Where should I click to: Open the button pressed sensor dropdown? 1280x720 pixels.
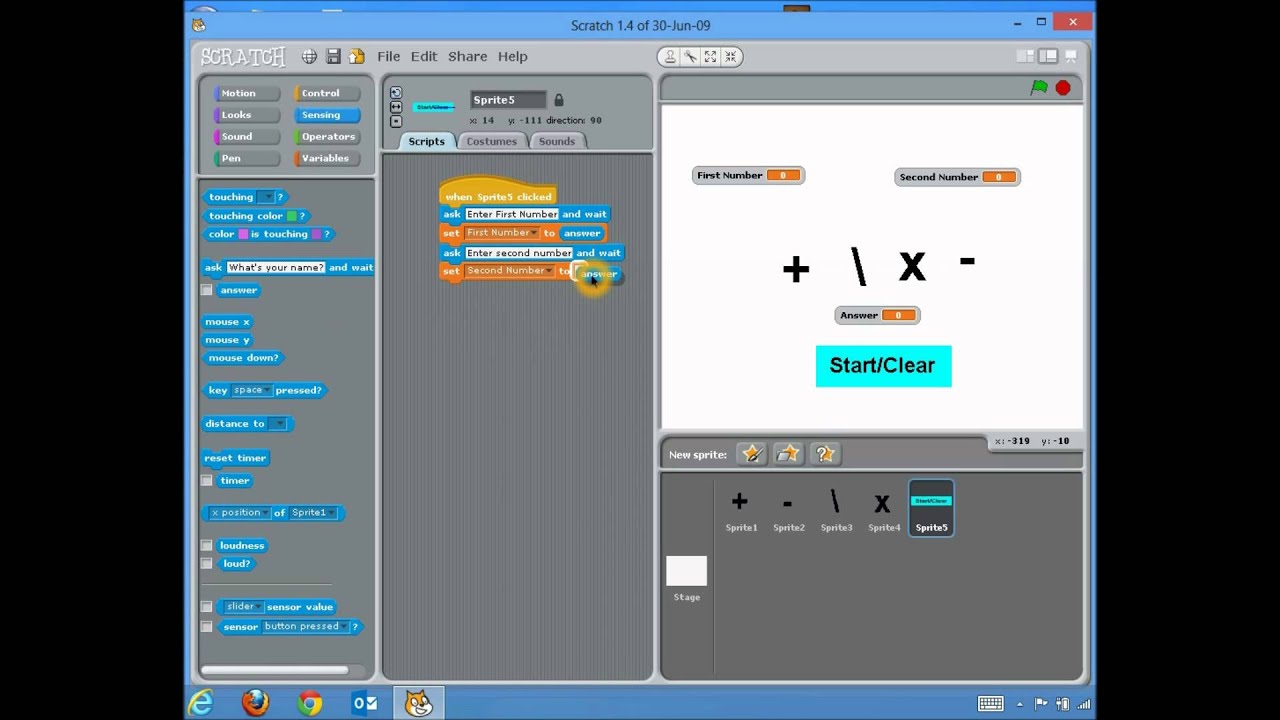tap(306, 627)
